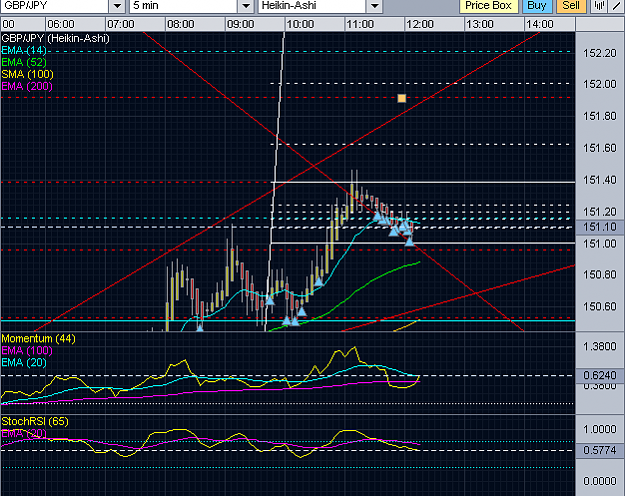Click the 151.40 price axis label
This screenshot has height=496, width=625.
coord(600,180)
